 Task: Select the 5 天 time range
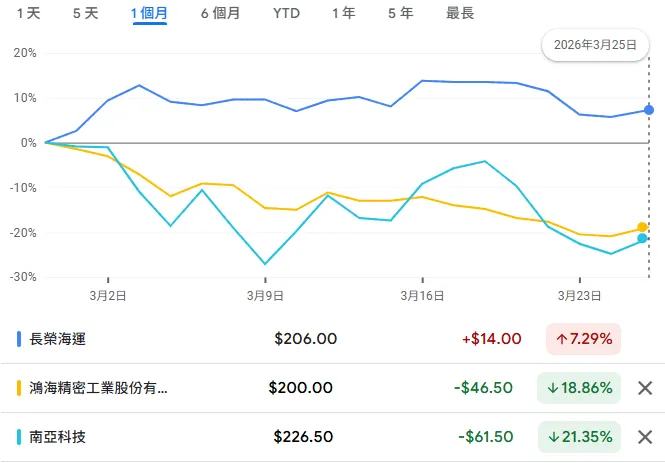86,14
